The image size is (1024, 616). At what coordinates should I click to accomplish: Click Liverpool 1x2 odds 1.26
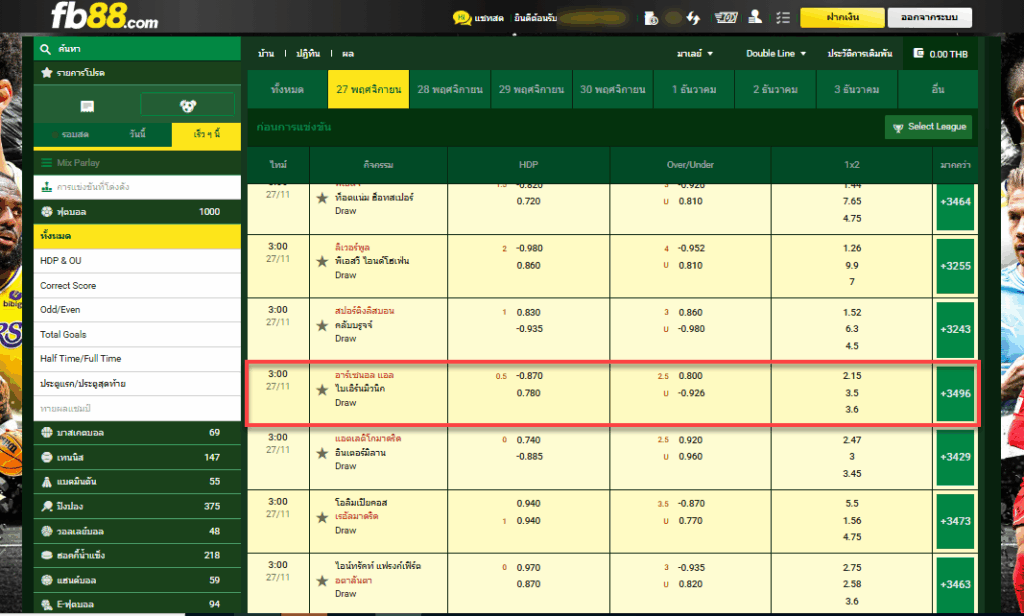point(852,248)
